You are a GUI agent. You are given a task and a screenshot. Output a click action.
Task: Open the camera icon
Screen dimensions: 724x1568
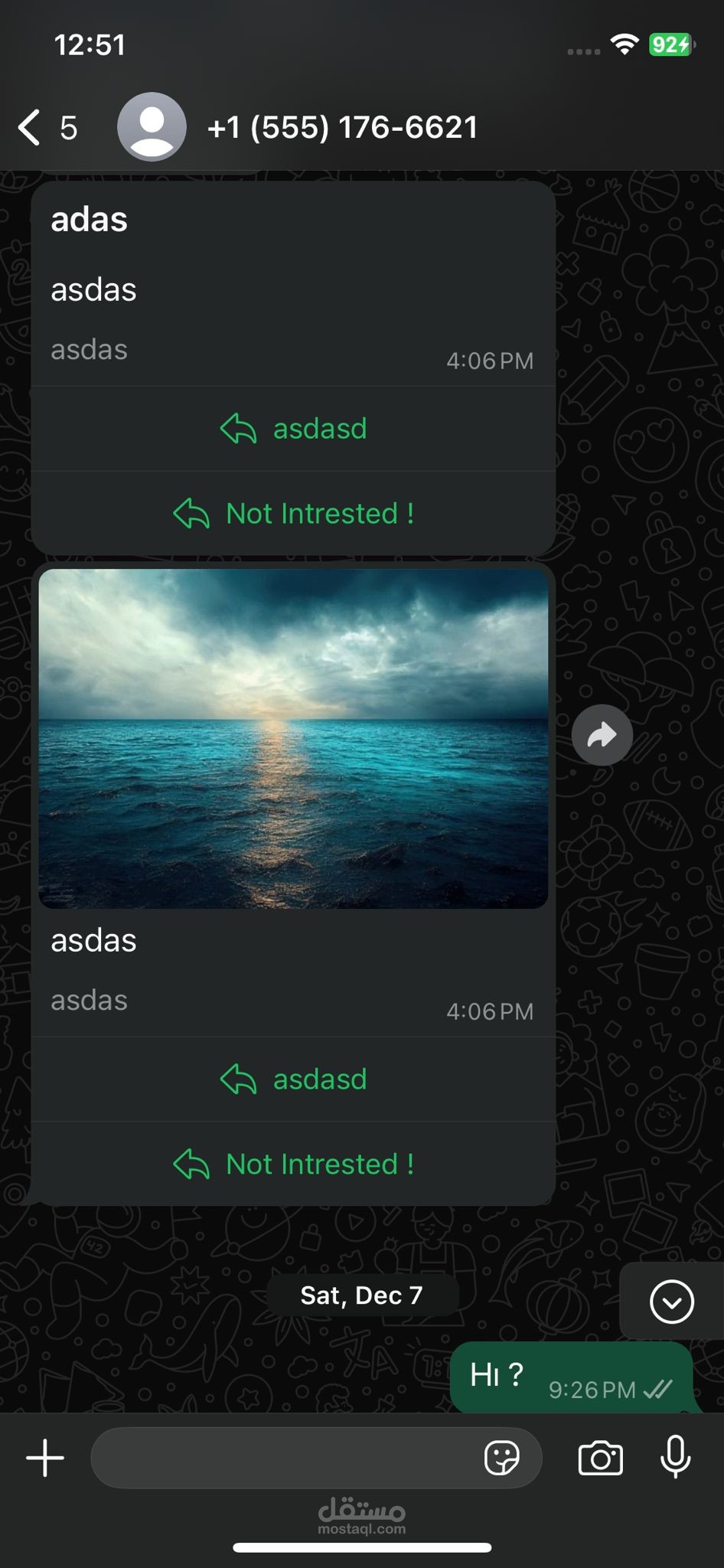point(601,1458)
